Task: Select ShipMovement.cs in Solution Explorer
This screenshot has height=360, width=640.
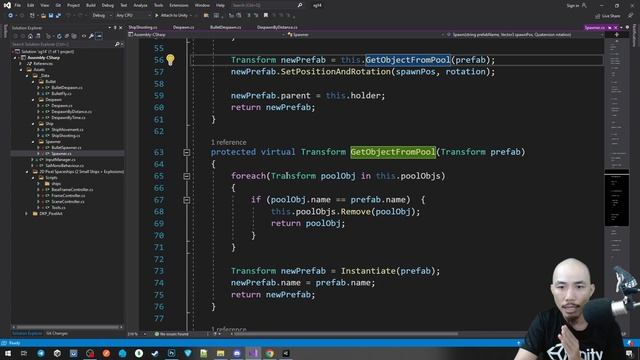Action: [x=67, y=130]
